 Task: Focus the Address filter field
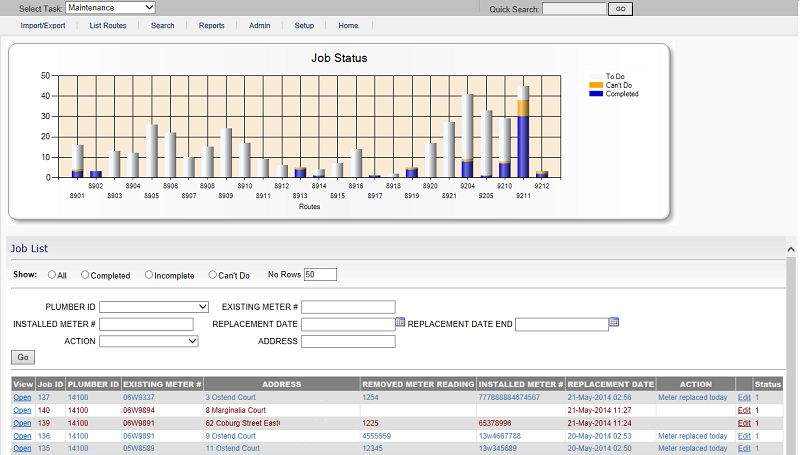pos(348,341)
